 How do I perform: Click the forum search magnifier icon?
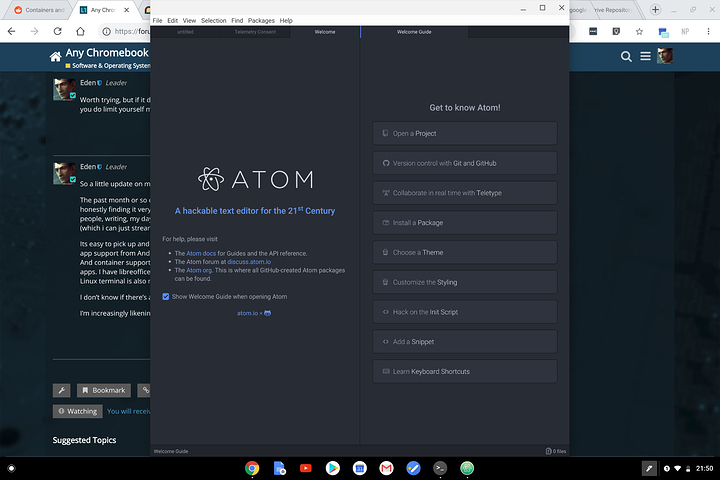626,56
